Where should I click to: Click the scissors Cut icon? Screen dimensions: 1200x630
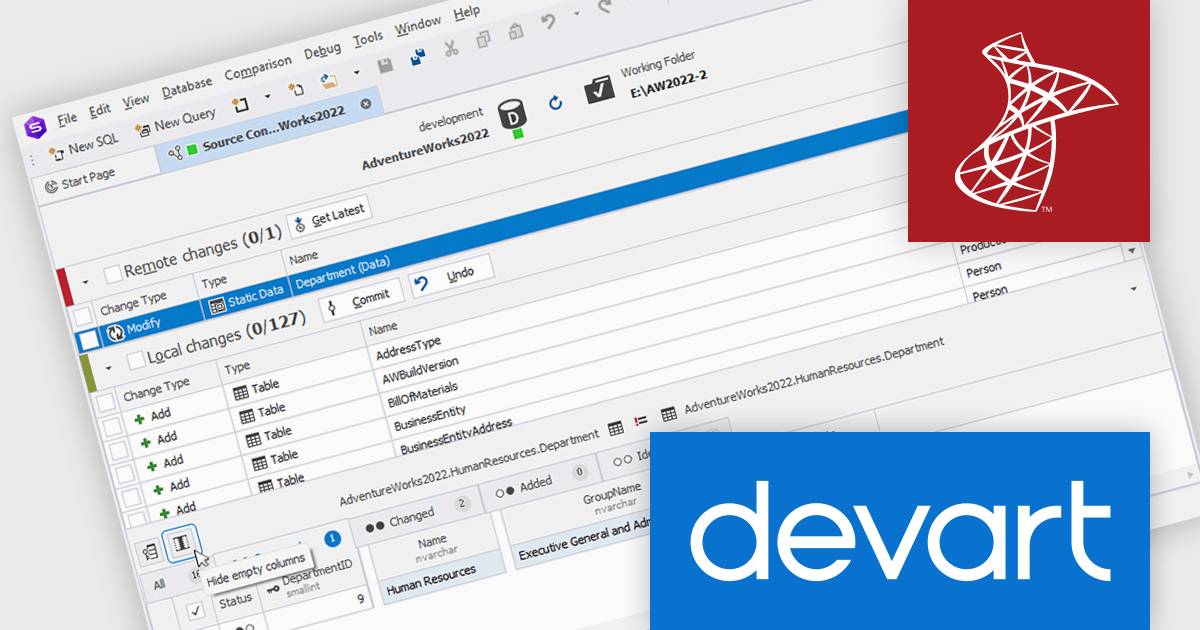coord(451,46)
